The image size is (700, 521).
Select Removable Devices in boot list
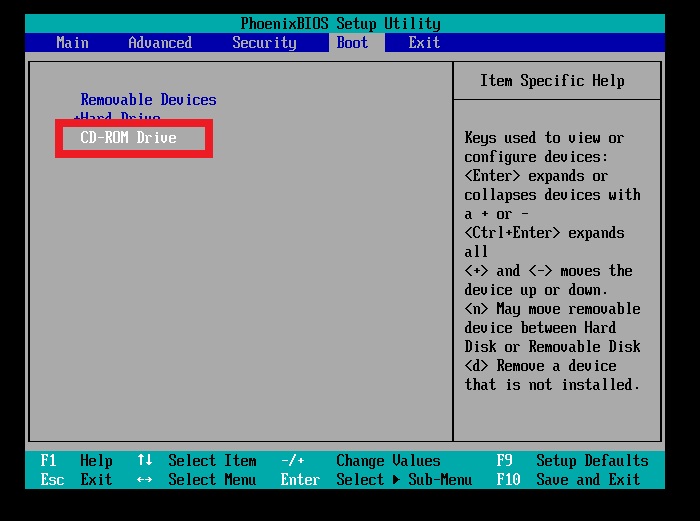[x=148, y=100]
